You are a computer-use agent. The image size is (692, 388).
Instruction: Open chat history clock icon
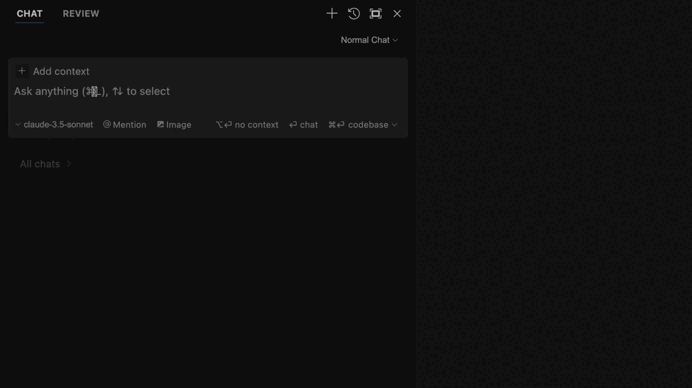[354, 14]
